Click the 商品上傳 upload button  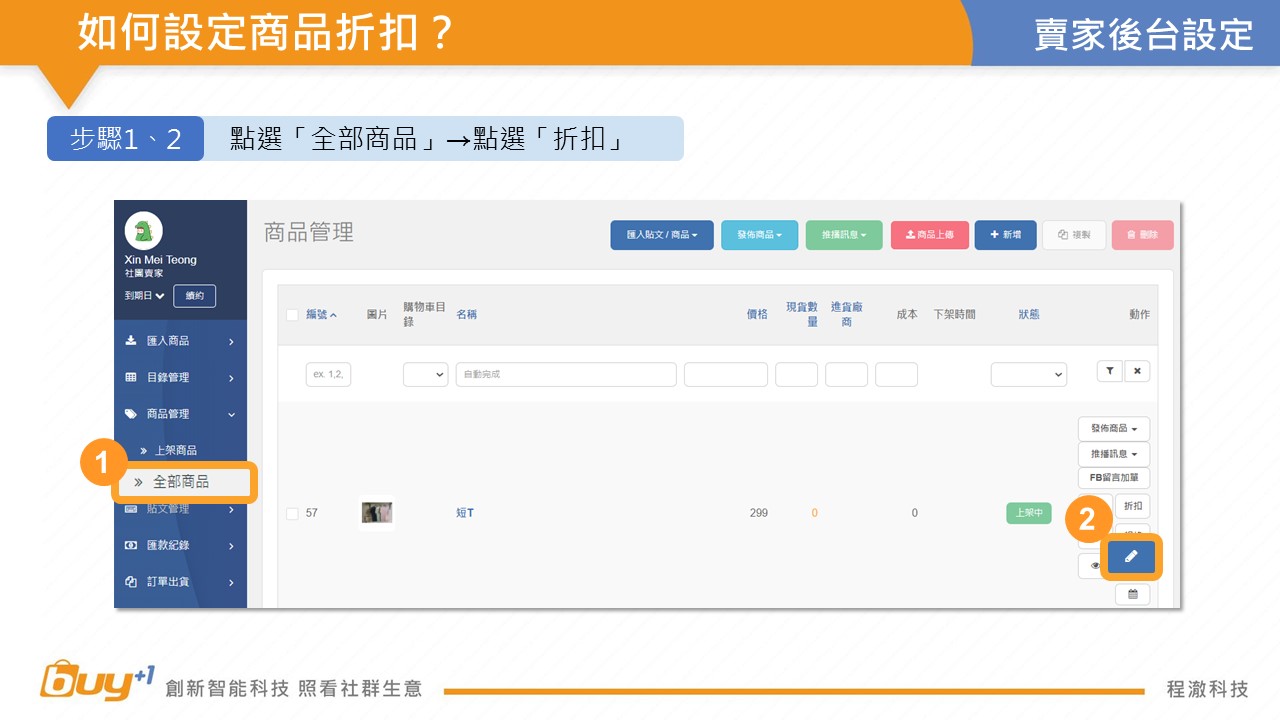(929, 235)
